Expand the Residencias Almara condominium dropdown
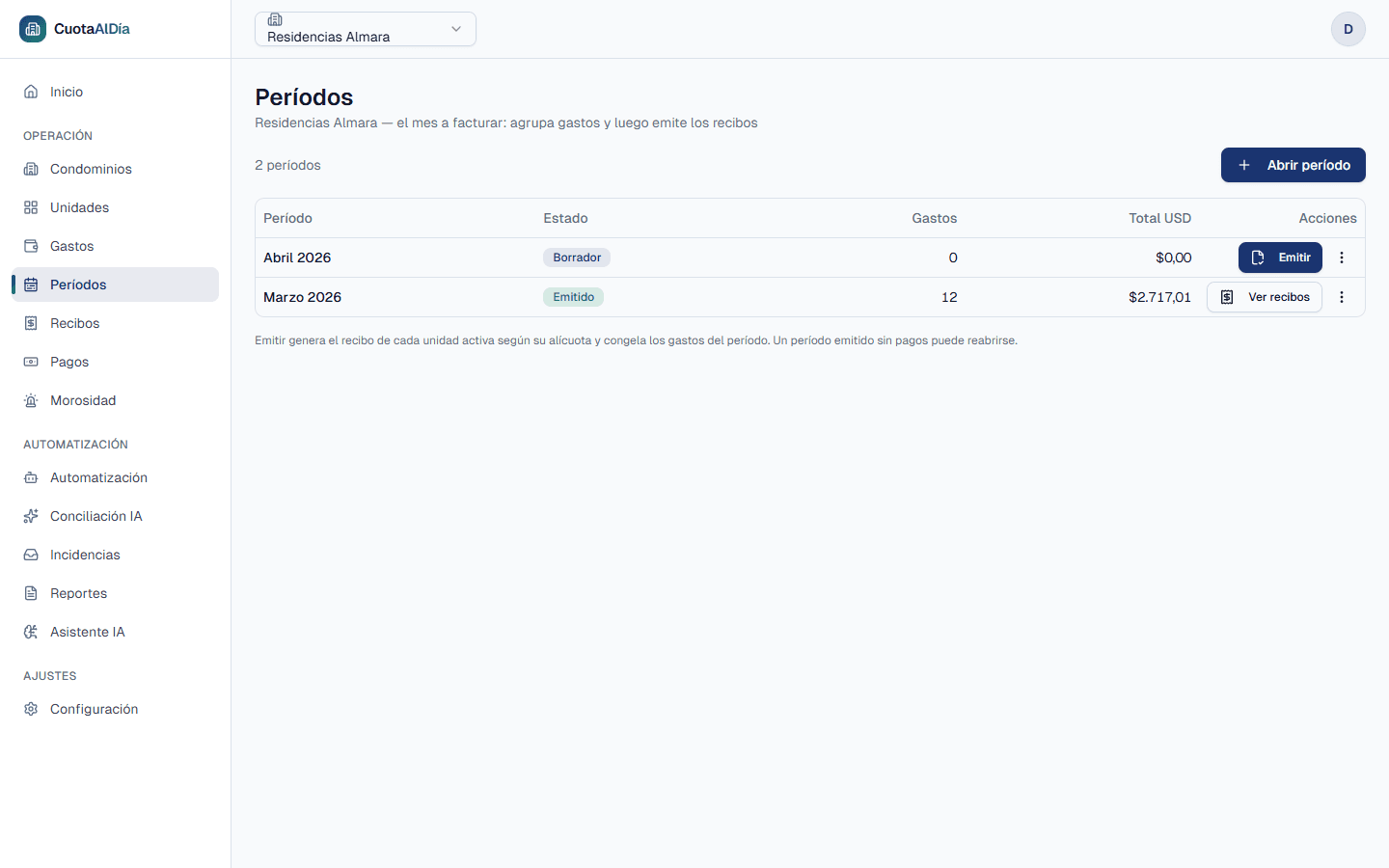1389x868 pixels. pos(366,29)
